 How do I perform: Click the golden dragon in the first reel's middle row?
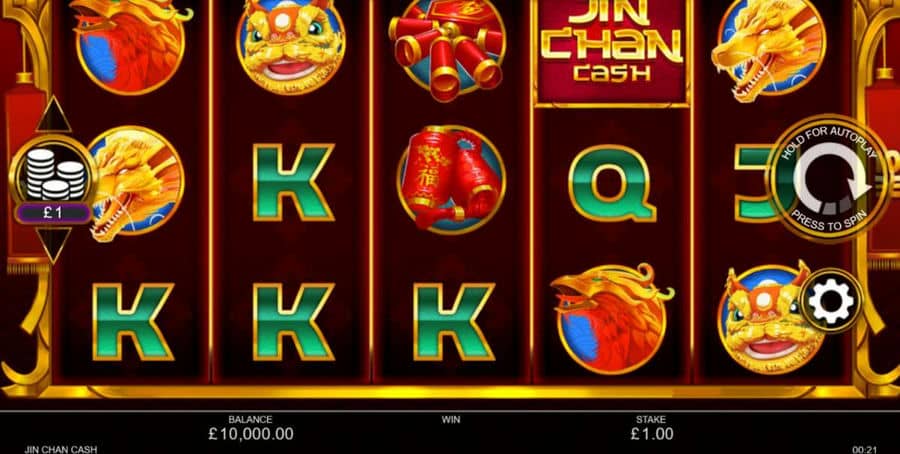pos(137,183)
